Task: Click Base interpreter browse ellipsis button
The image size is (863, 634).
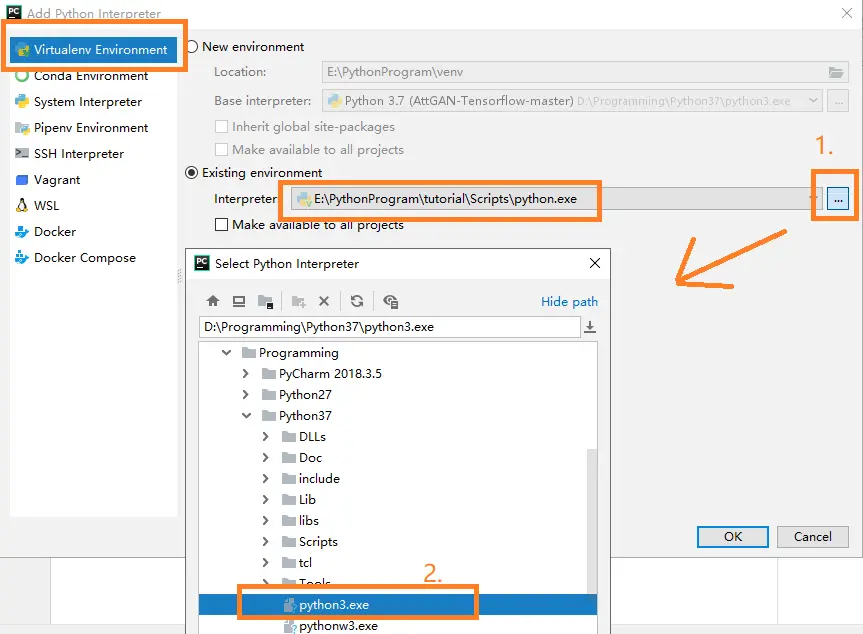Action: (838, 101)
